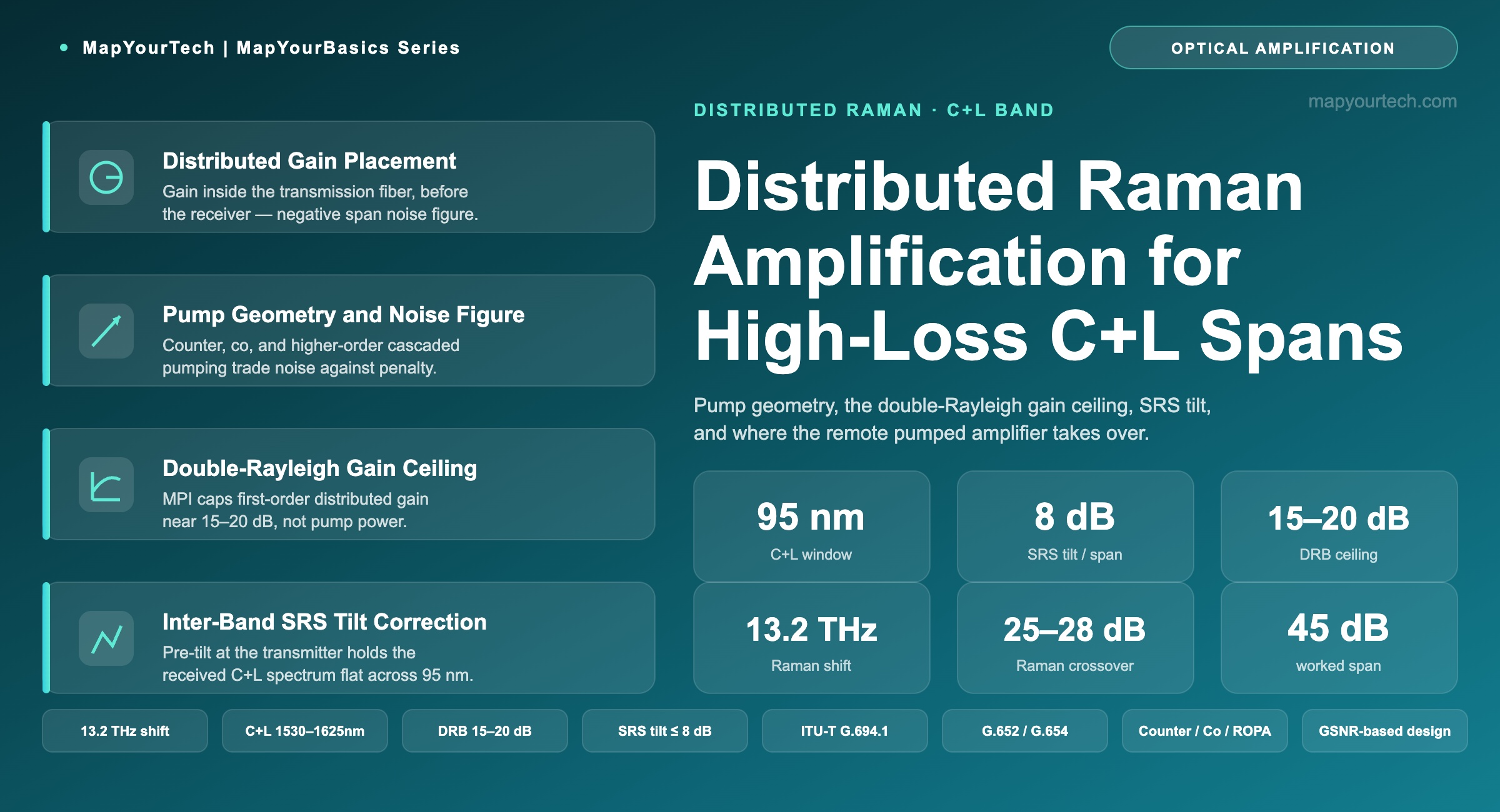Select the SRS tilt ≤ 8 dB tag
Image resolution: width=1500 pixels, height=812 pixels.
coord(665,731)
